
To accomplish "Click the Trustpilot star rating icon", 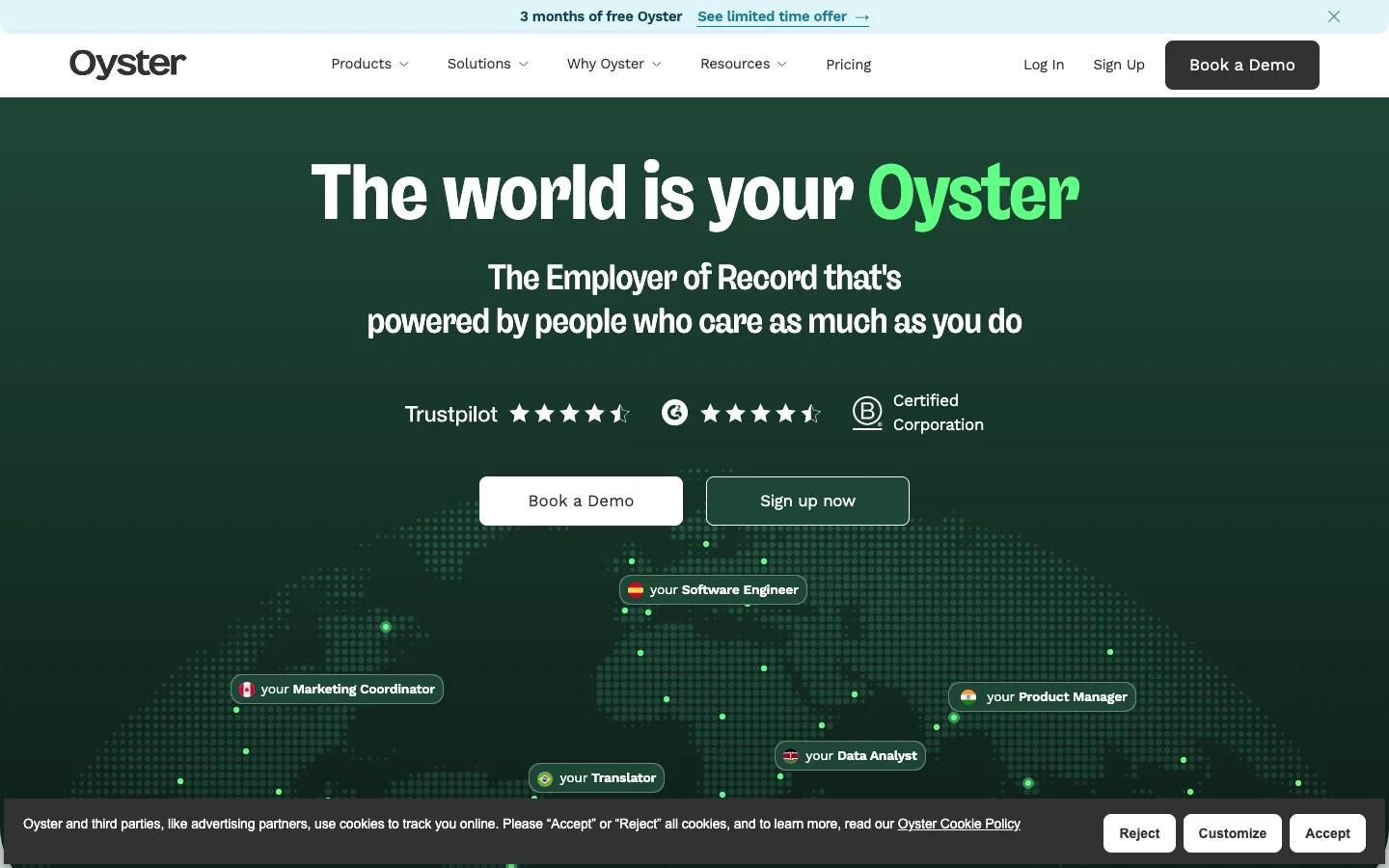I will point(569,413).
